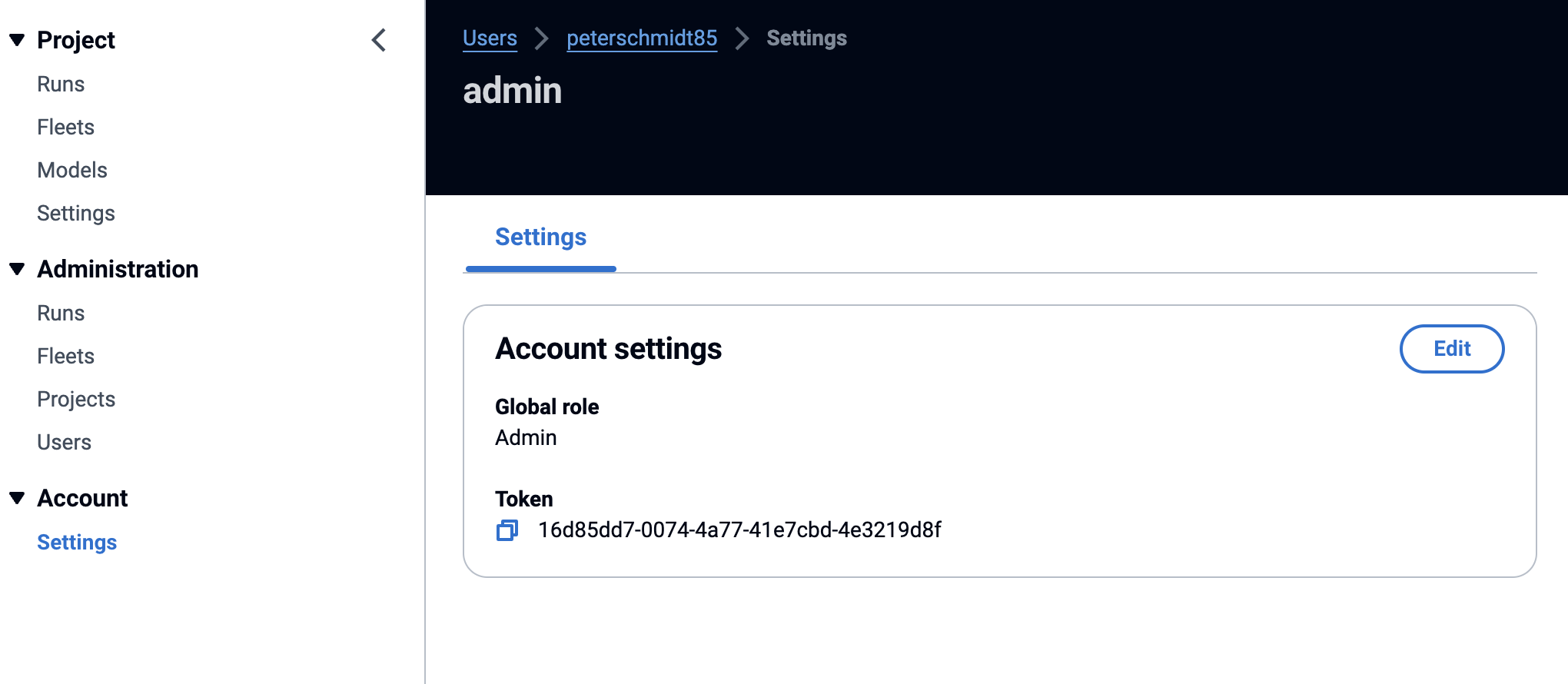Copy the token using the copy icon
Screen dimensions: 1568x684
(x=507, y=530)
